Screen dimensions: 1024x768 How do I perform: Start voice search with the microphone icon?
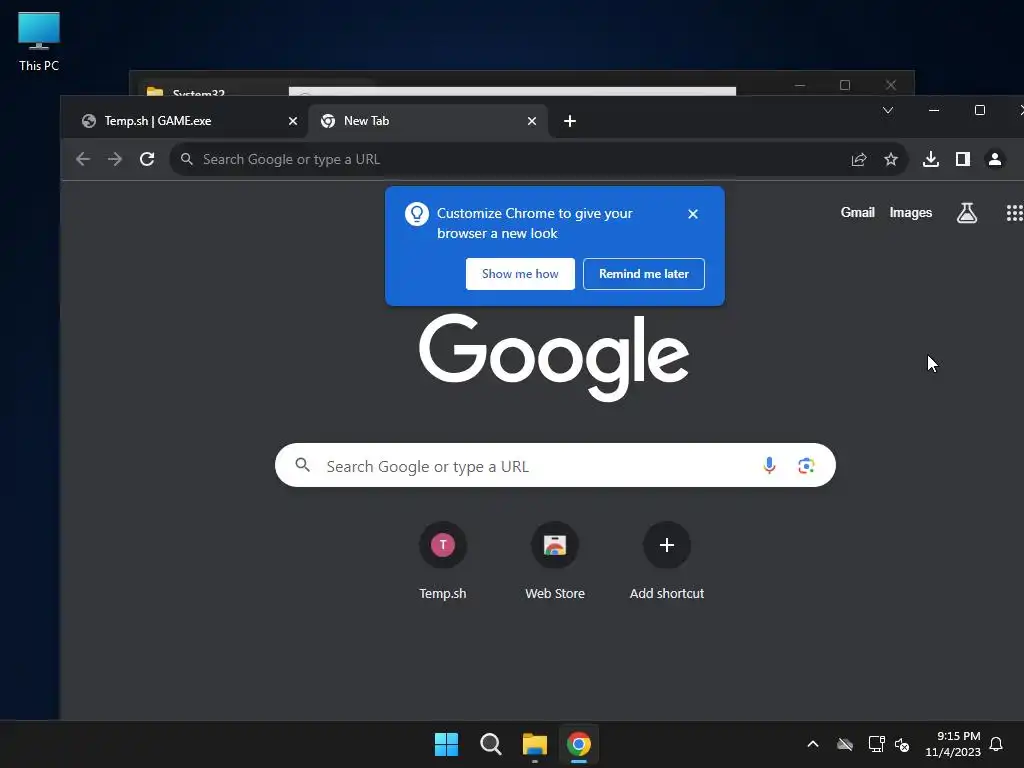pos(769,465)
